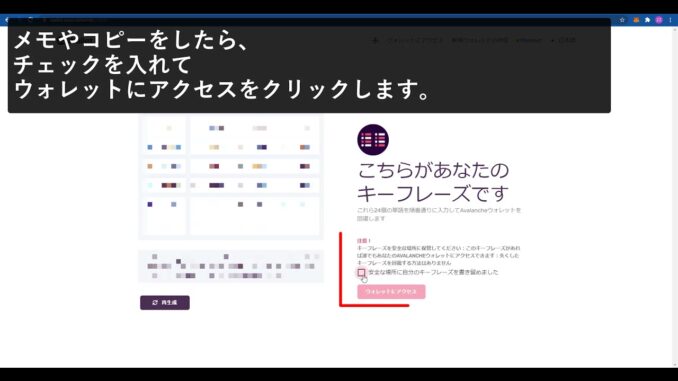Open the Chrome three-dot menu
Screen dimensions: 678x381
click(671, 20)
